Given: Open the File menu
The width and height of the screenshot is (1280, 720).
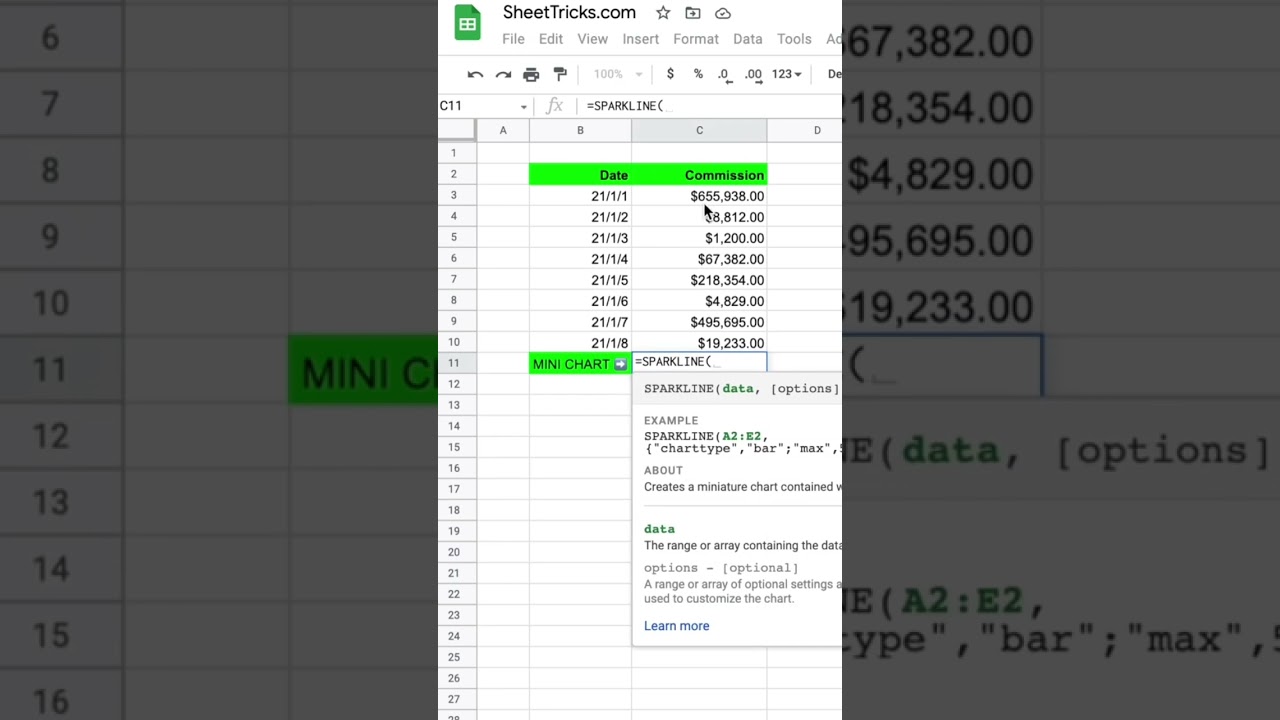Looking at the screenshot, I should click(513, 39).
